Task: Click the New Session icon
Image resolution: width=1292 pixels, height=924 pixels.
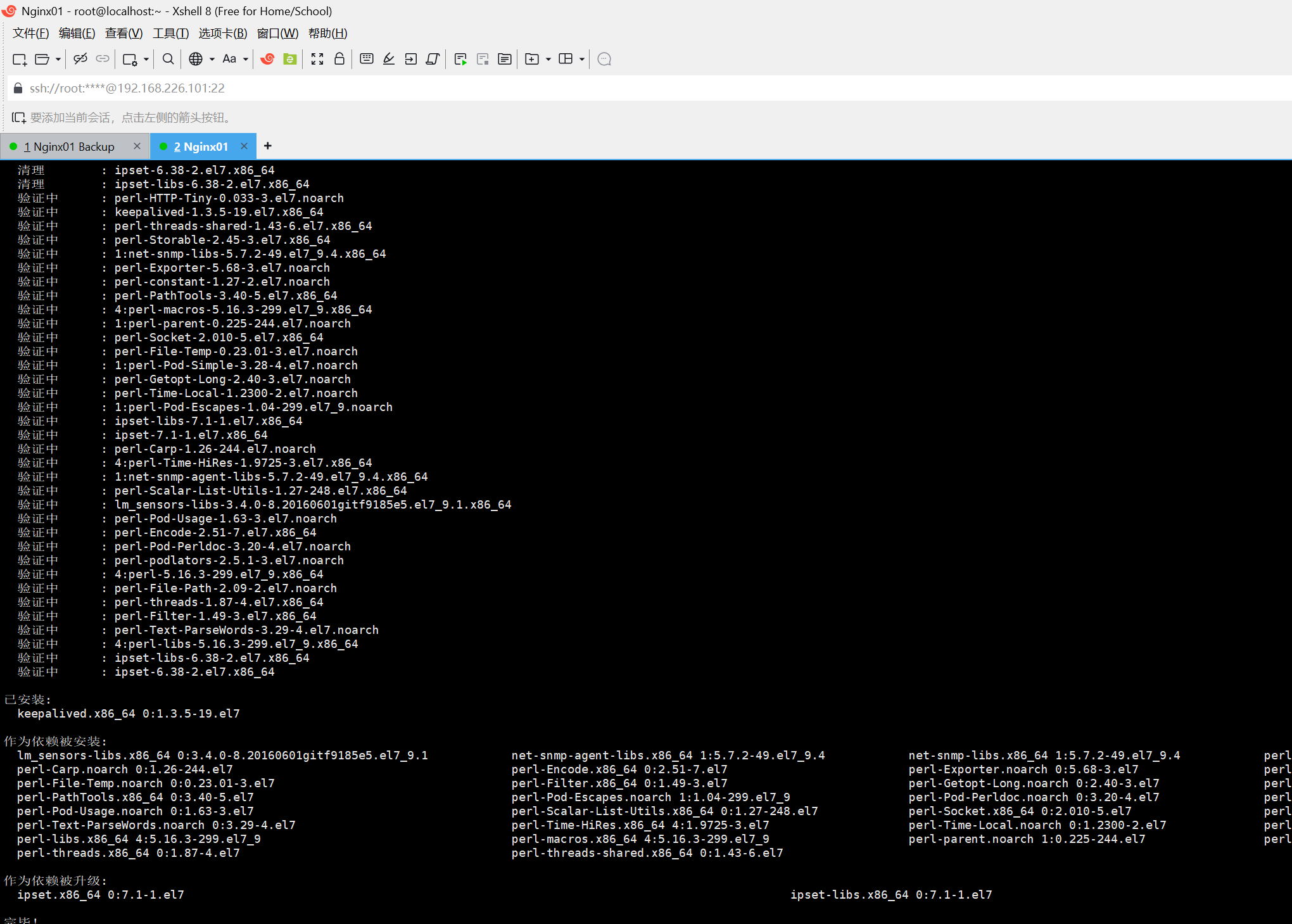Action: tap(20, 59)
